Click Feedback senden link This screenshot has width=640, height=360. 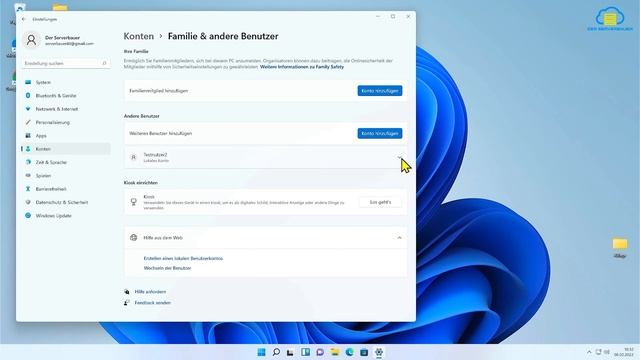[x=153, y=303]
